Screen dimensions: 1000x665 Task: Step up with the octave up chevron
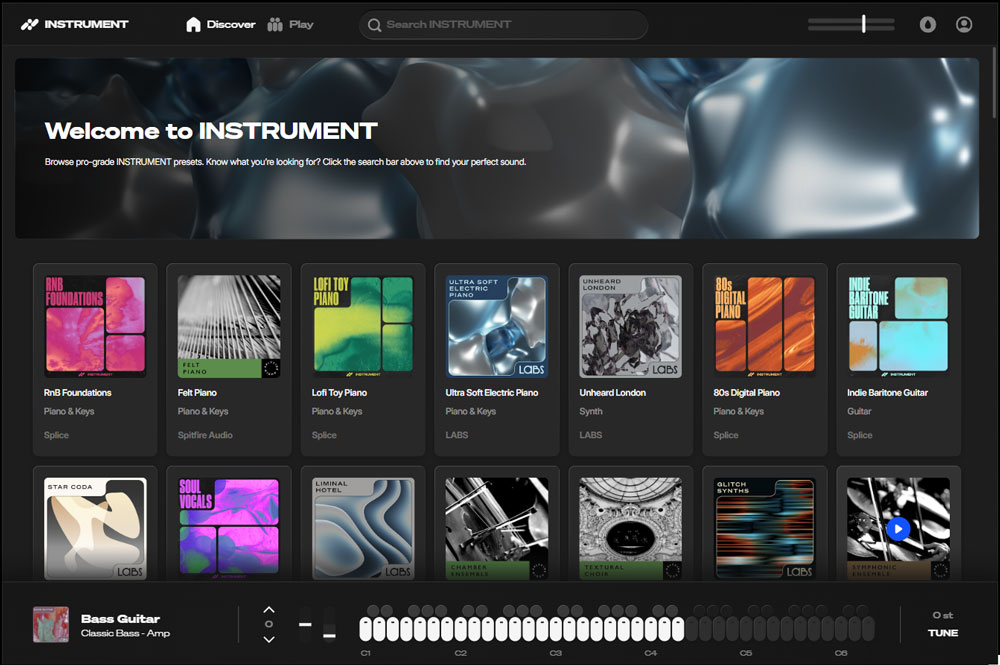click(x=268, y=609)
